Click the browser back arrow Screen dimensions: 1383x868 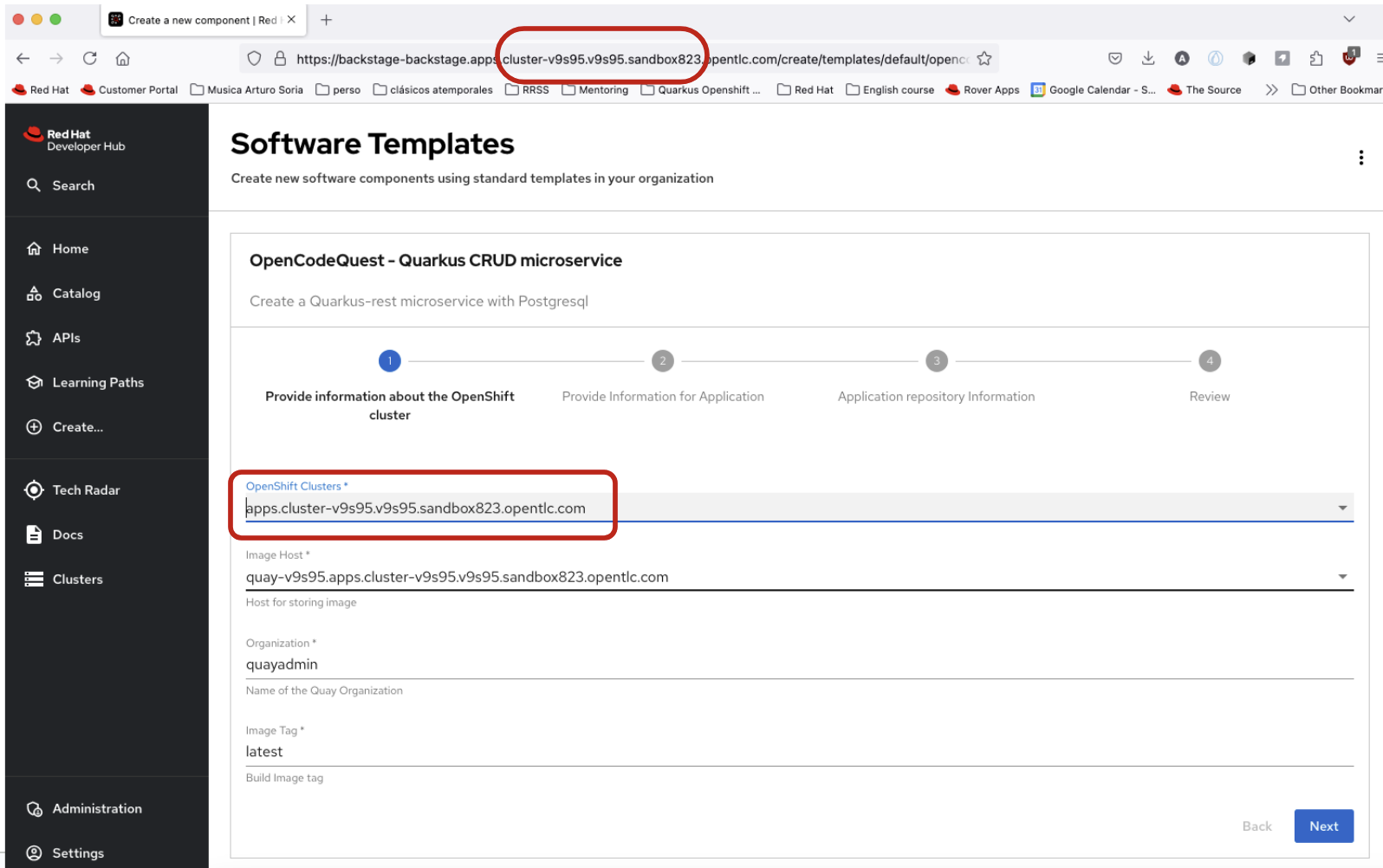[x=23, y=59]
